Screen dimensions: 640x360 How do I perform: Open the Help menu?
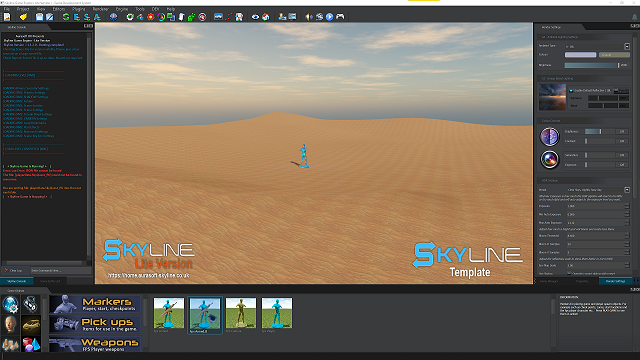tap(171, 9)
